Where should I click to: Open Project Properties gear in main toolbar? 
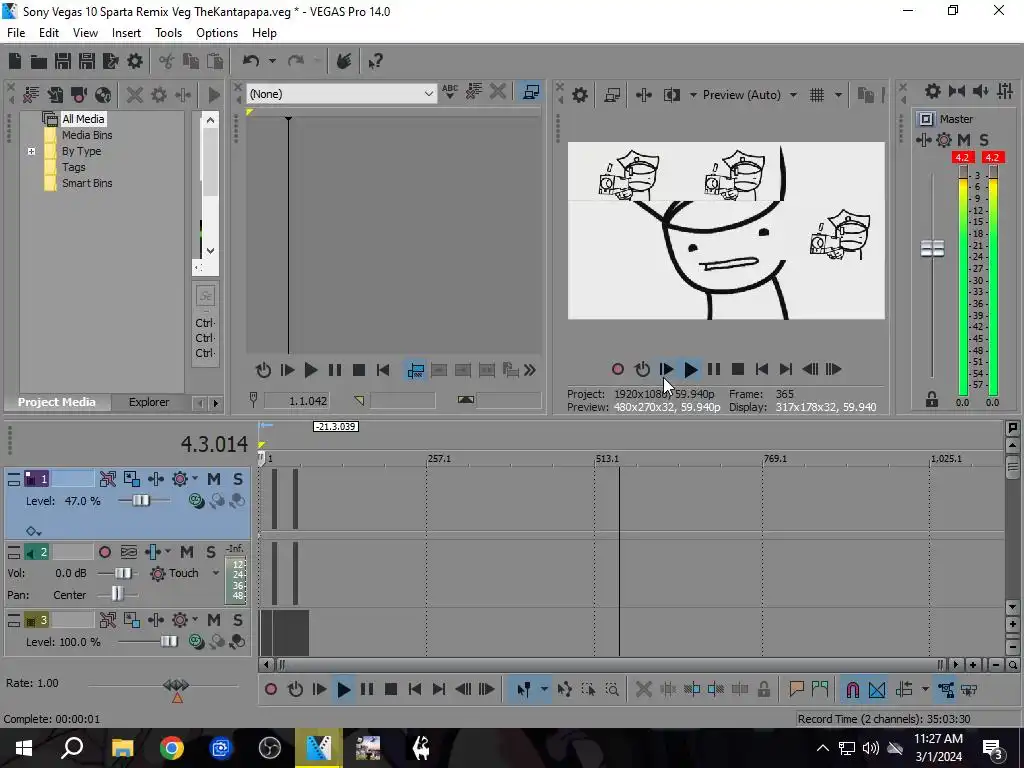coord(135,61)
